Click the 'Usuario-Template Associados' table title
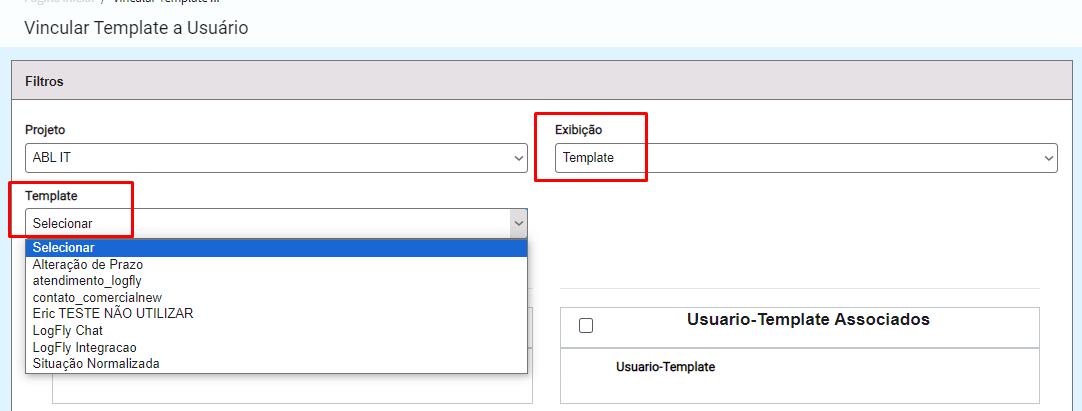Viewport: 1082px width, 411px height. (x=809, y=319)
